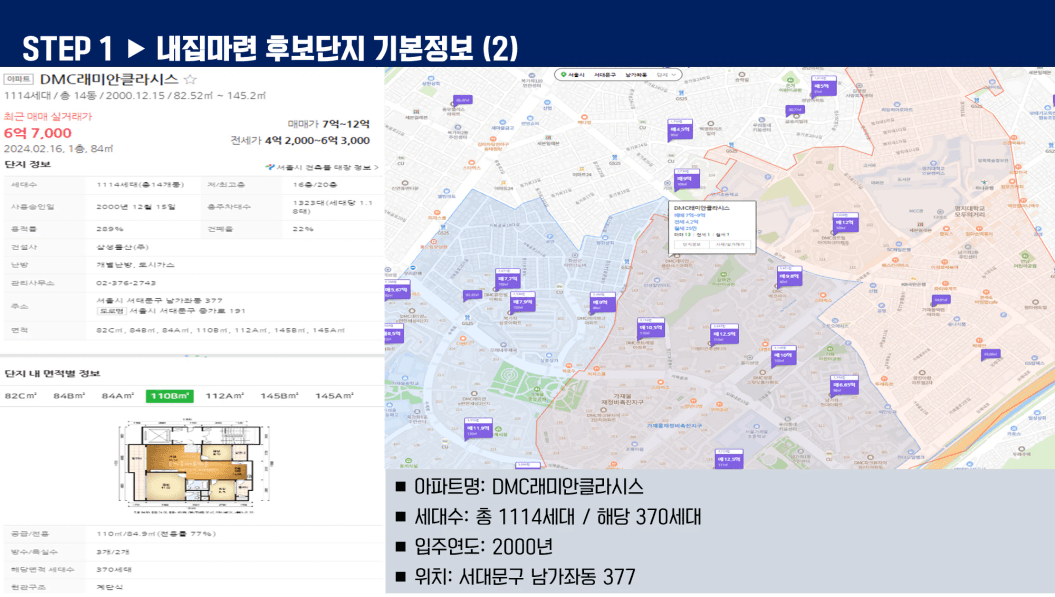The image size is (1055, 597).
Task: Click the 명지대학교 오두막거리 label on map
Action: point(970,212)
